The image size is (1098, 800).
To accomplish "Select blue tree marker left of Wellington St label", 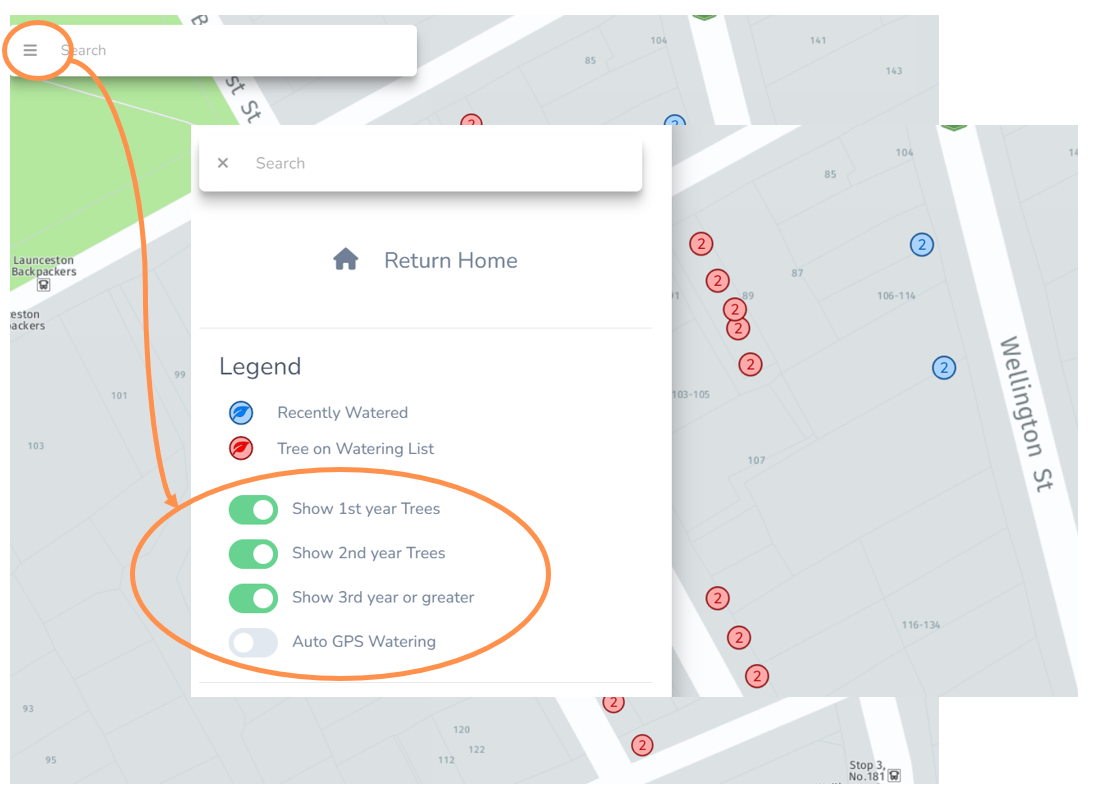I will (x=943, y=368).
